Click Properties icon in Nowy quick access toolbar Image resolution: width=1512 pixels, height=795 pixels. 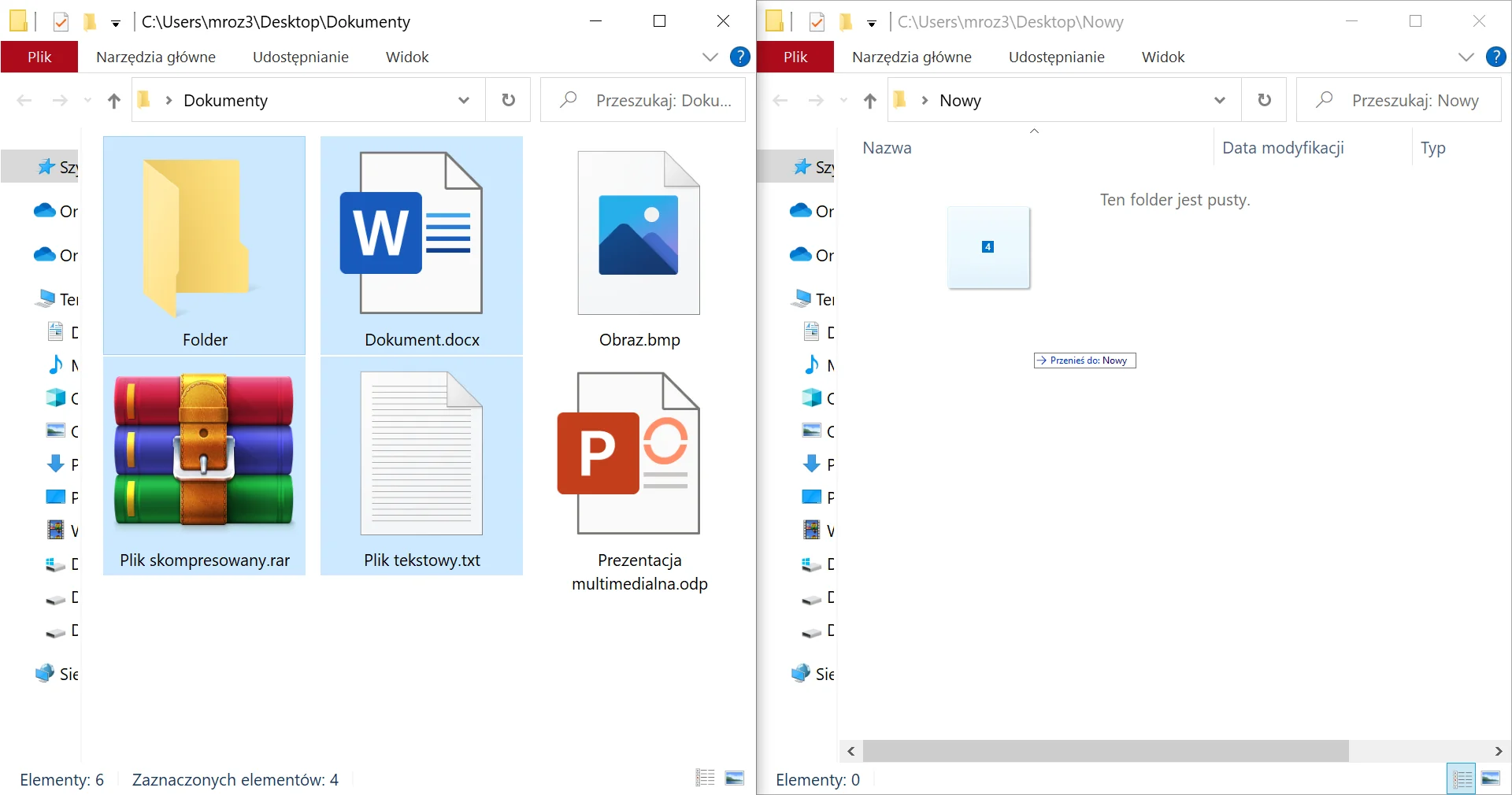coord(817,22)
